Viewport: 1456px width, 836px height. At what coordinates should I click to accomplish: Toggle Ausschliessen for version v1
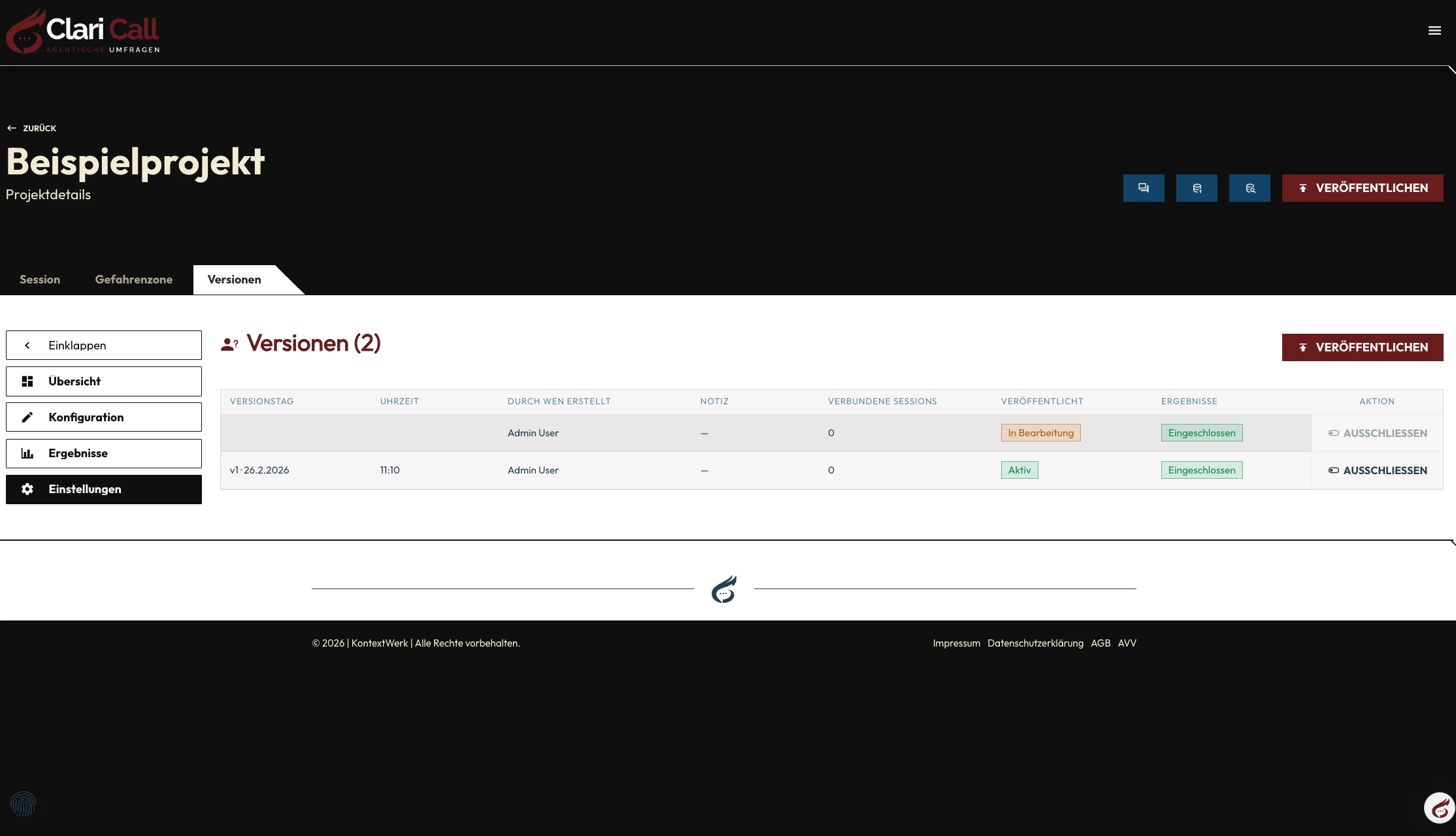click(x=1378, y=470)
